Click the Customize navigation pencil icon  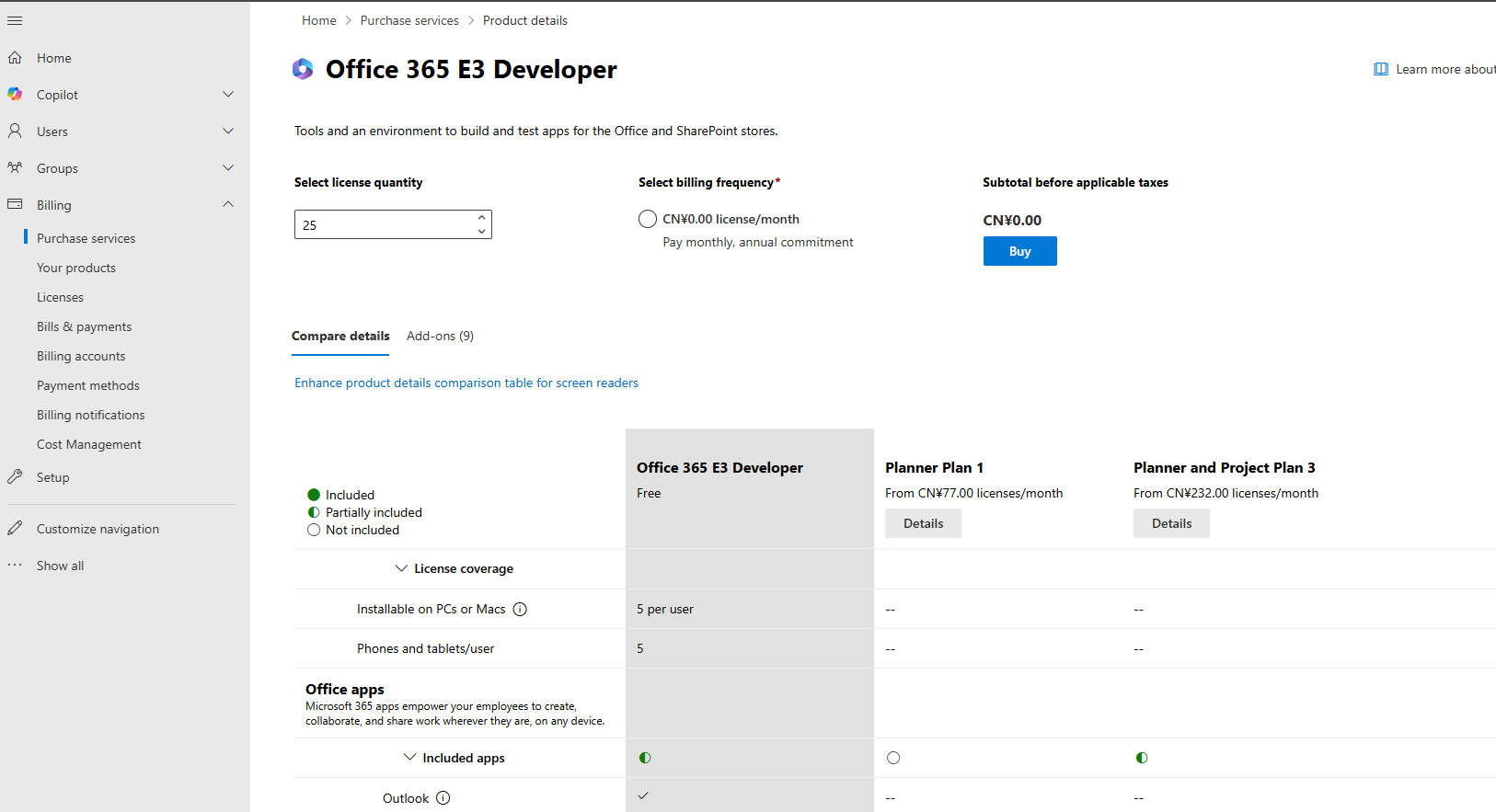click(15, 529)
